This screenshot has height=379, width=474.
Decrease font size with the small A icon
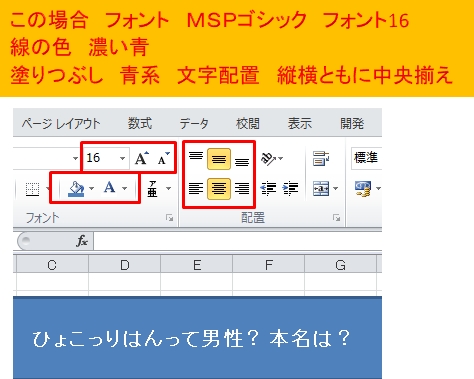click(x=163, y=158)
